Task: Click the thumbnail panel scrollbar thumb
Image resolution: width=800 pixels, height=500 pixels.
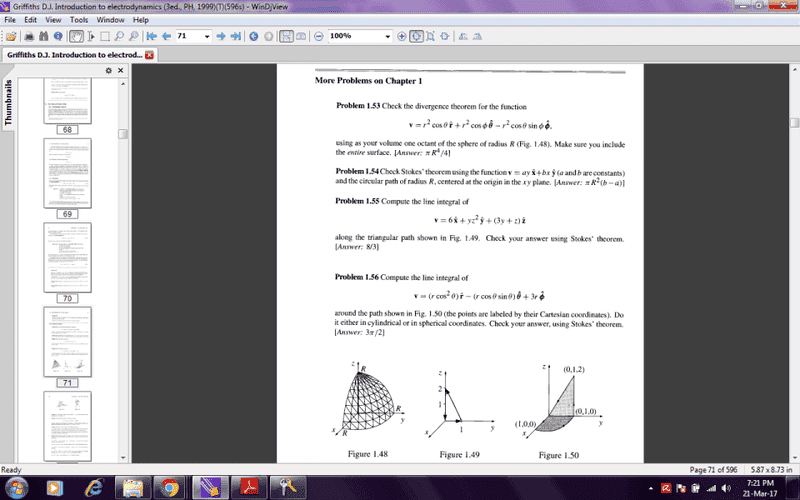Action: pos(123,134)
